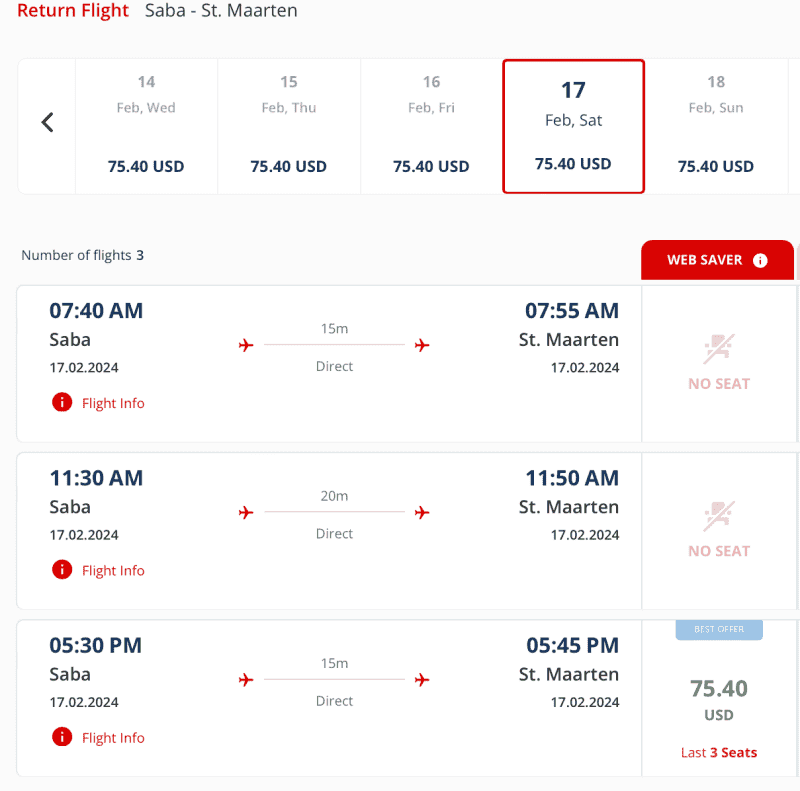Open Flight Info for 11:30 AM flight
Viewport: 800px width, 791px height.
[113, 571]
